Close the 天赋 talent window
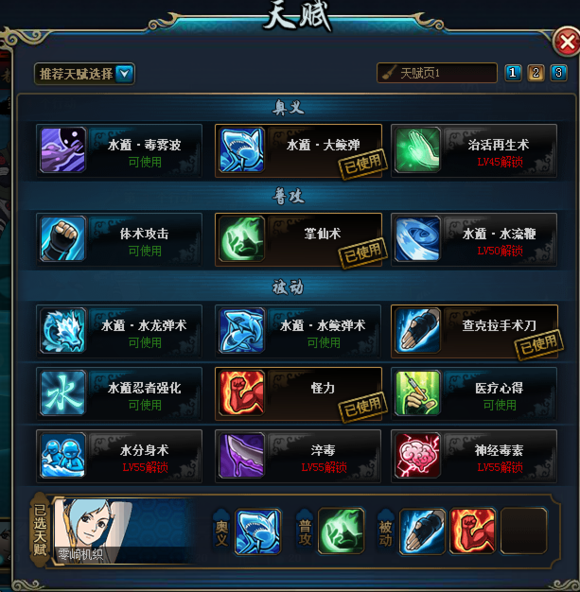The image size is (580, 592). (x=566, y=42)
